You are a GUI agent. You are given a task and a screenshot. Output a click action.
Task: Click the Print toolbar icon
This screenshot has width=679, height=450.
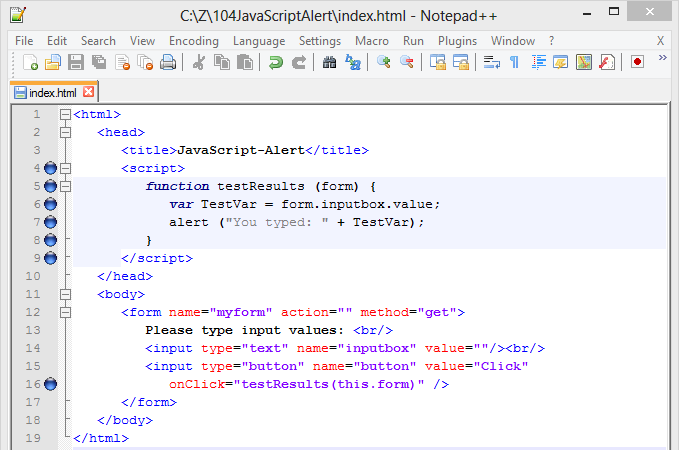(168, 62)
